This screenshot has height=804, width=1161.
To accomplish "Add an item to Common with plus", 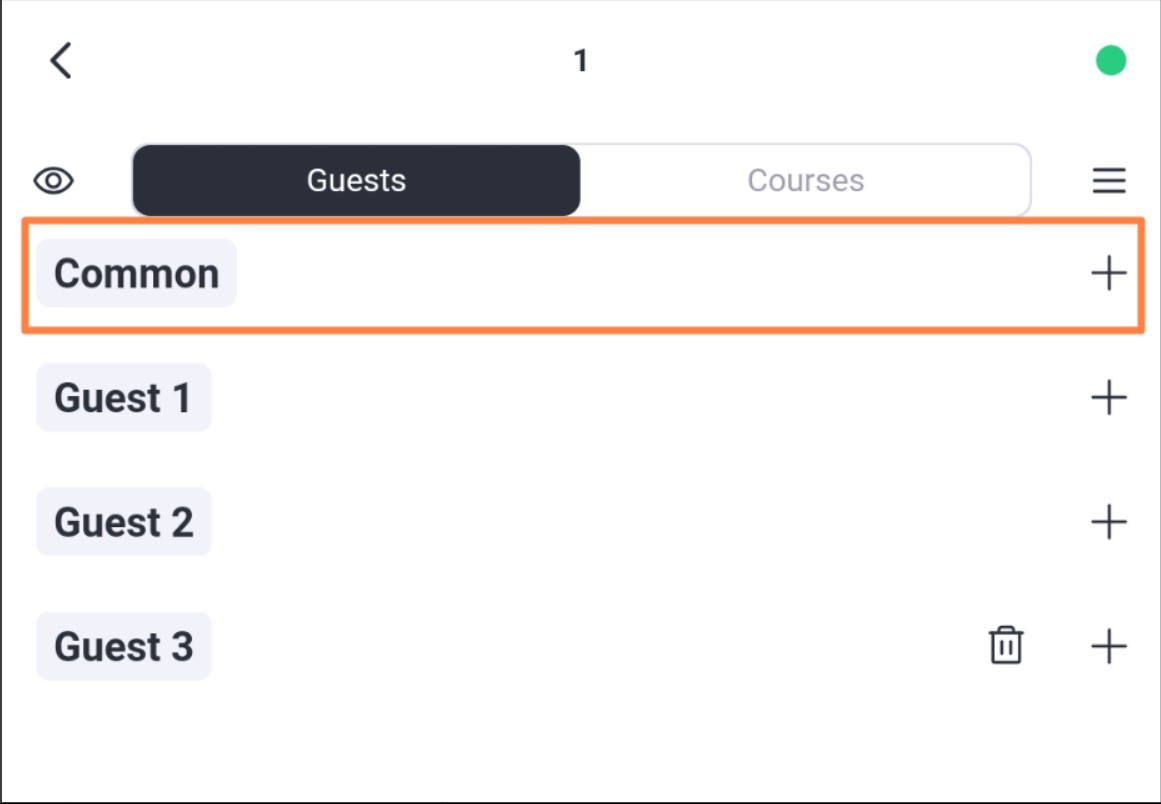I will [x=1108, y=273].
